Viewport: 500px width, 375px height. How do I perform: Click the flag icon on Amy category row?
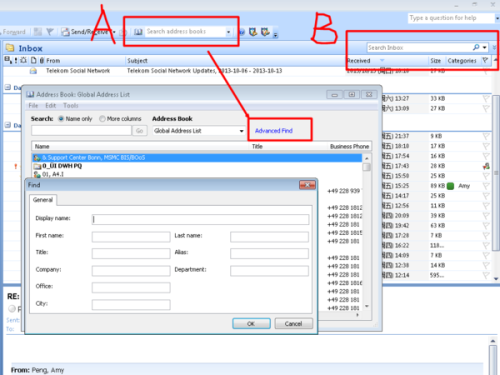click(x=486, y=186)
